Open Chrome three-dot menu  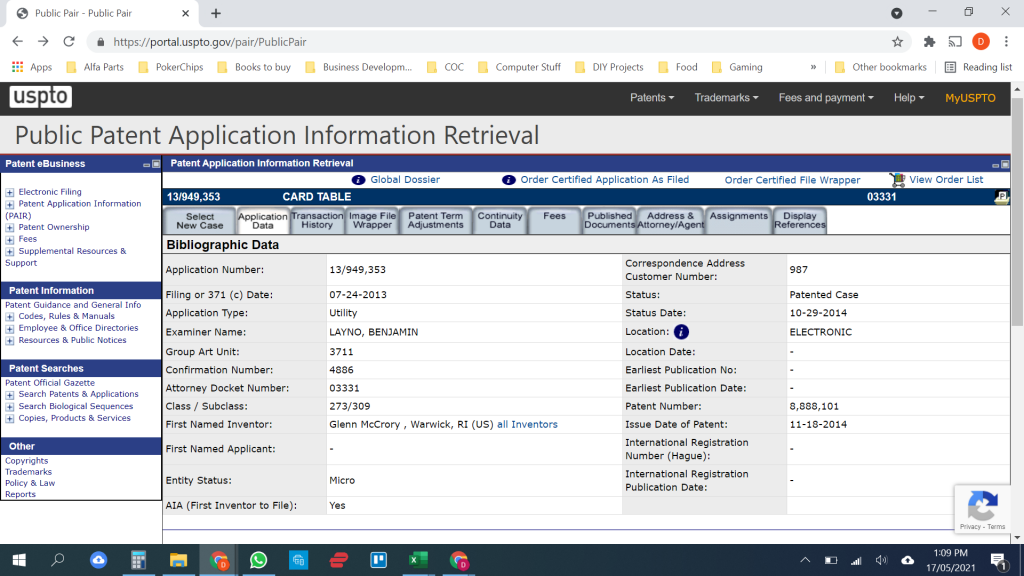[1006, 42]
